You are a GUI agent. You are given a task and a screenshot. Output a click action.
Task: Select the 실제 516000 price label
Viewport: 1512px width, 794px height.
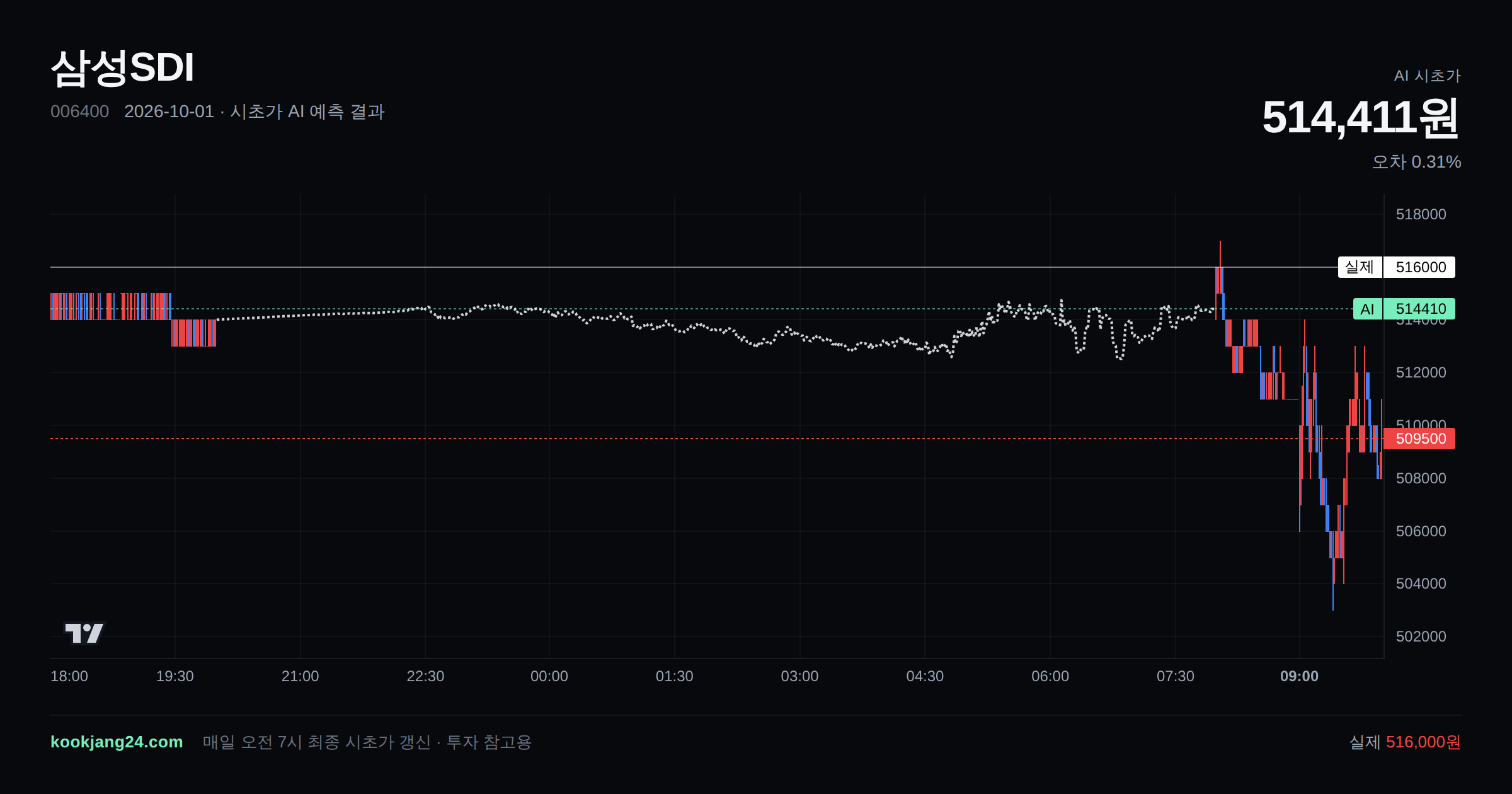tap(1396, 267)
